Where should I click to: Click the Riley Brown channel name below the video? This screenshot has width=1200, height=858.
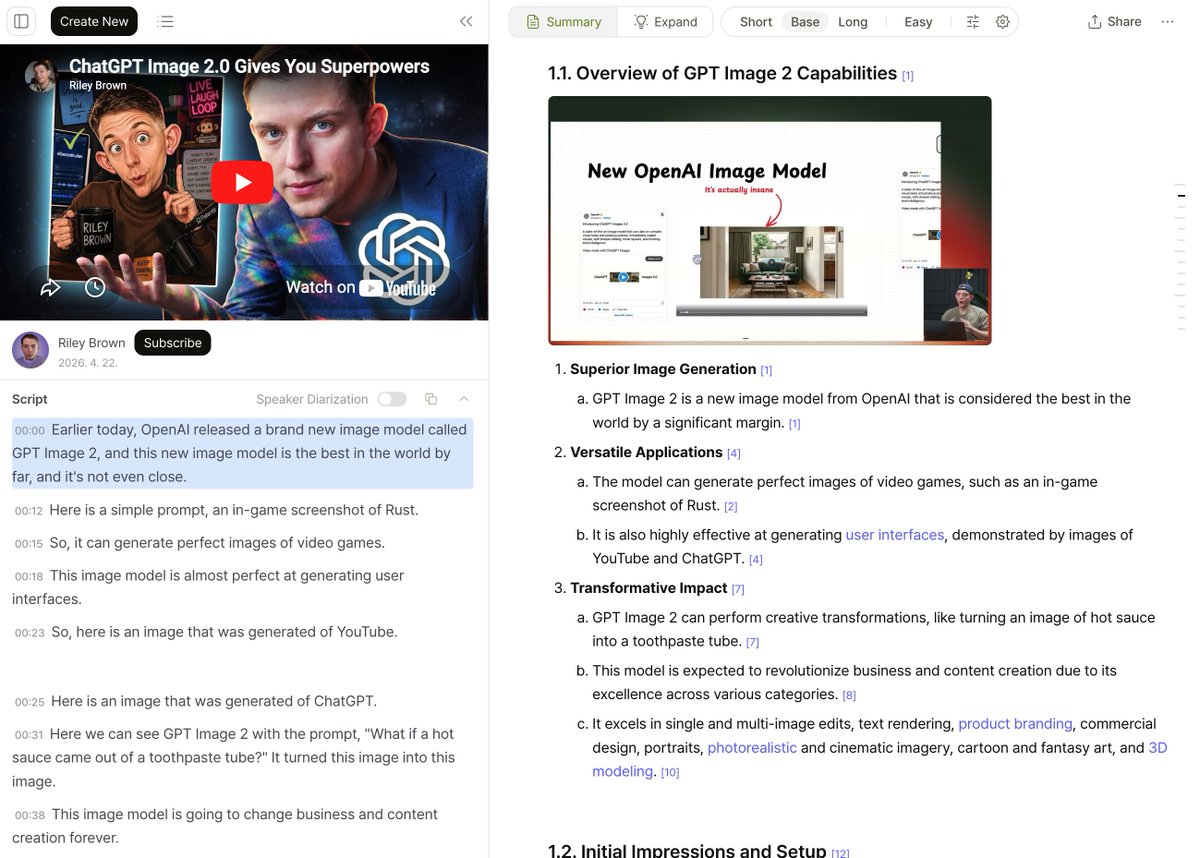pyautogui.click(x=92, y=343)
